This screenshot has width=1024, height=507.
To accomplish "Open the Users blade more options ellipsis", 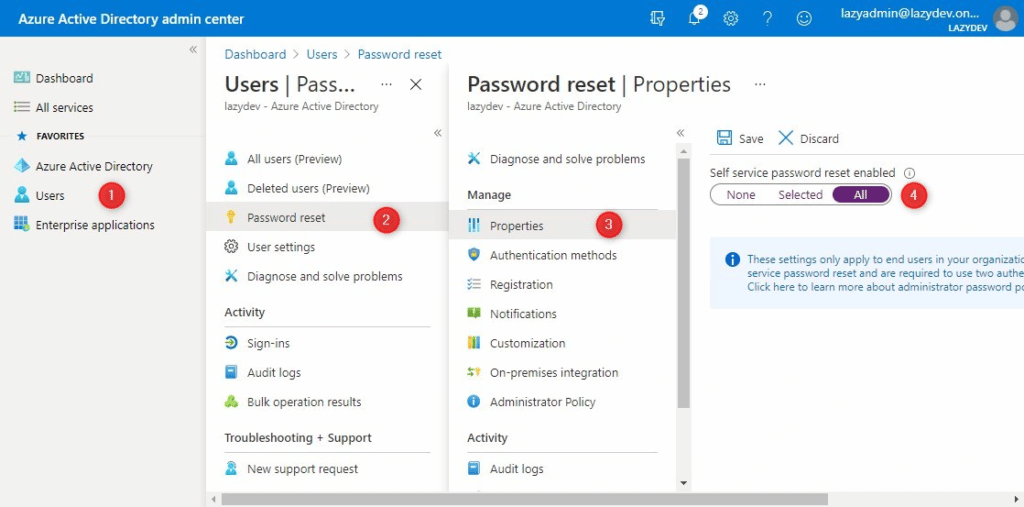I will coord(387,85).
